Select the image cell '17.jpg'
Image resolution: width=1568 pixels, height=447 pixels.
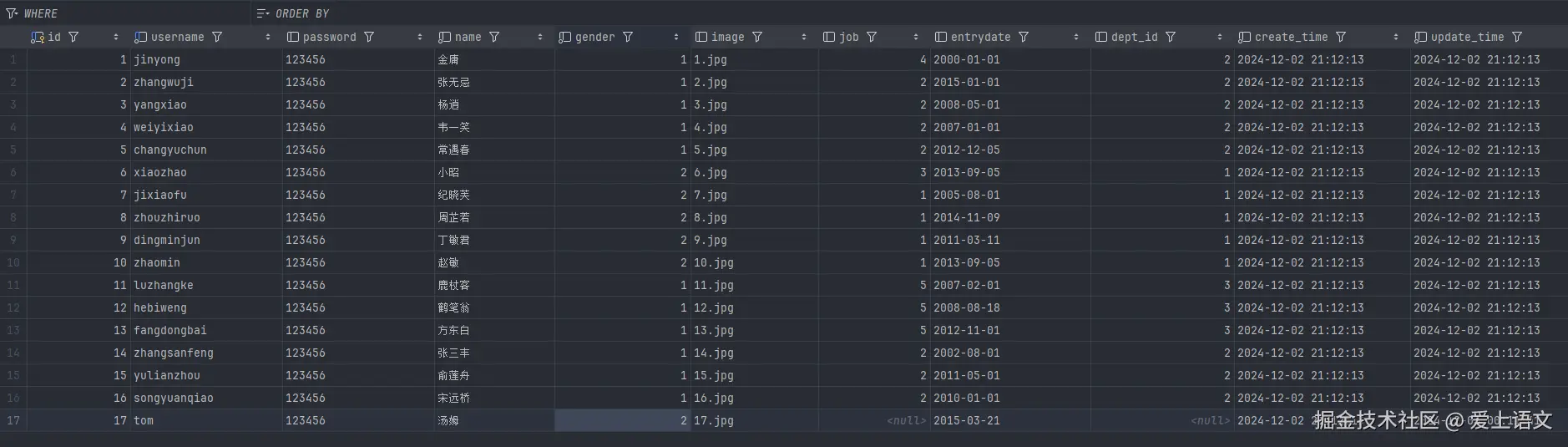click(755, 420)
